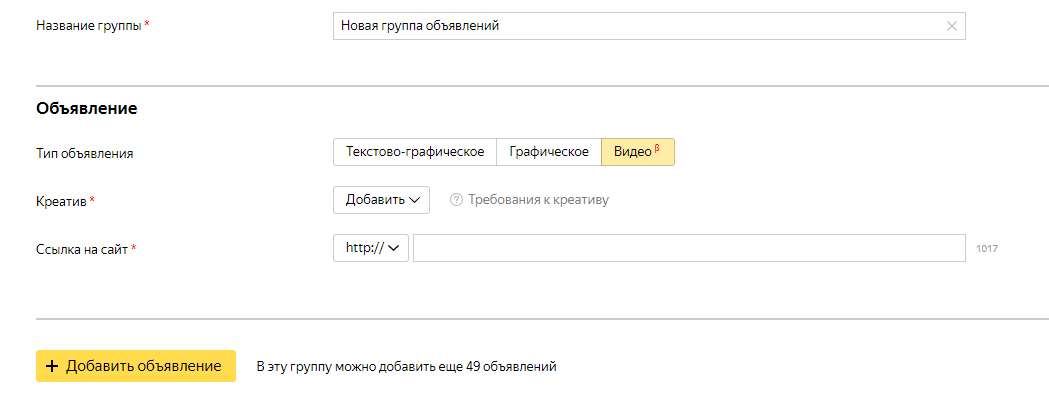Click the plus icon on the yellow button
1049x405 pixels.
53,366
